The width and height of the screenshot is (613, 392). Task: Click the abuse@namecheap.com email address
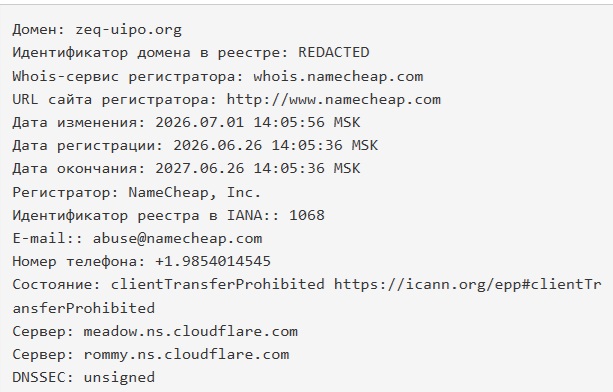(x=177, y=238)
